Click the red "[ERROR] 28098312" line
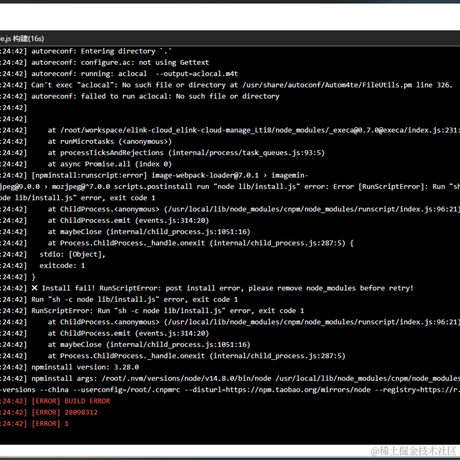 [x=49, y=413]
